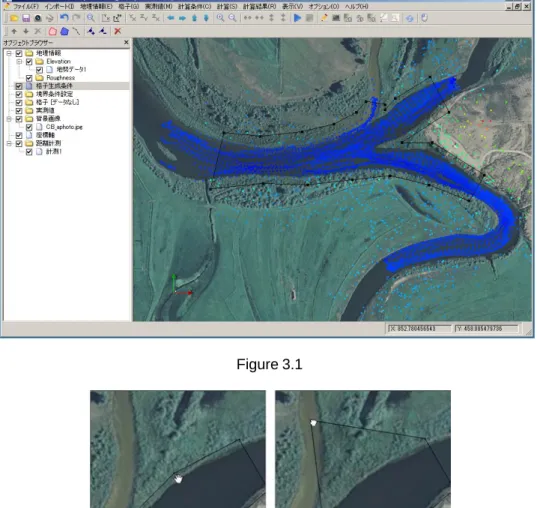Screen dimensions: 537x508
Task: Close the オブジェクトブラウザー panel
Action: pyautogui.click(x=126, y=42)
